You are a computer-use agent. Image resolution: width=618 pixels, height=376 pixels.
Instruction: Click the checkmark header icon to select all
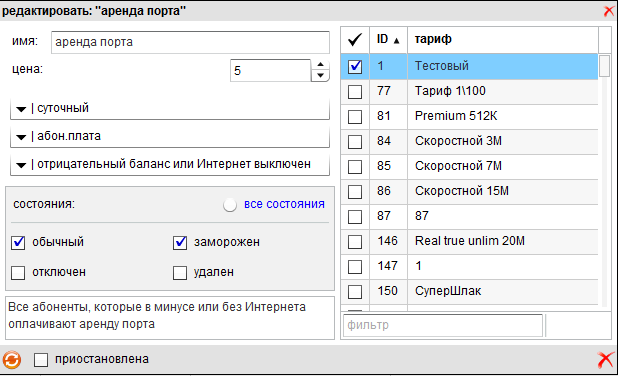coord(355,39)
